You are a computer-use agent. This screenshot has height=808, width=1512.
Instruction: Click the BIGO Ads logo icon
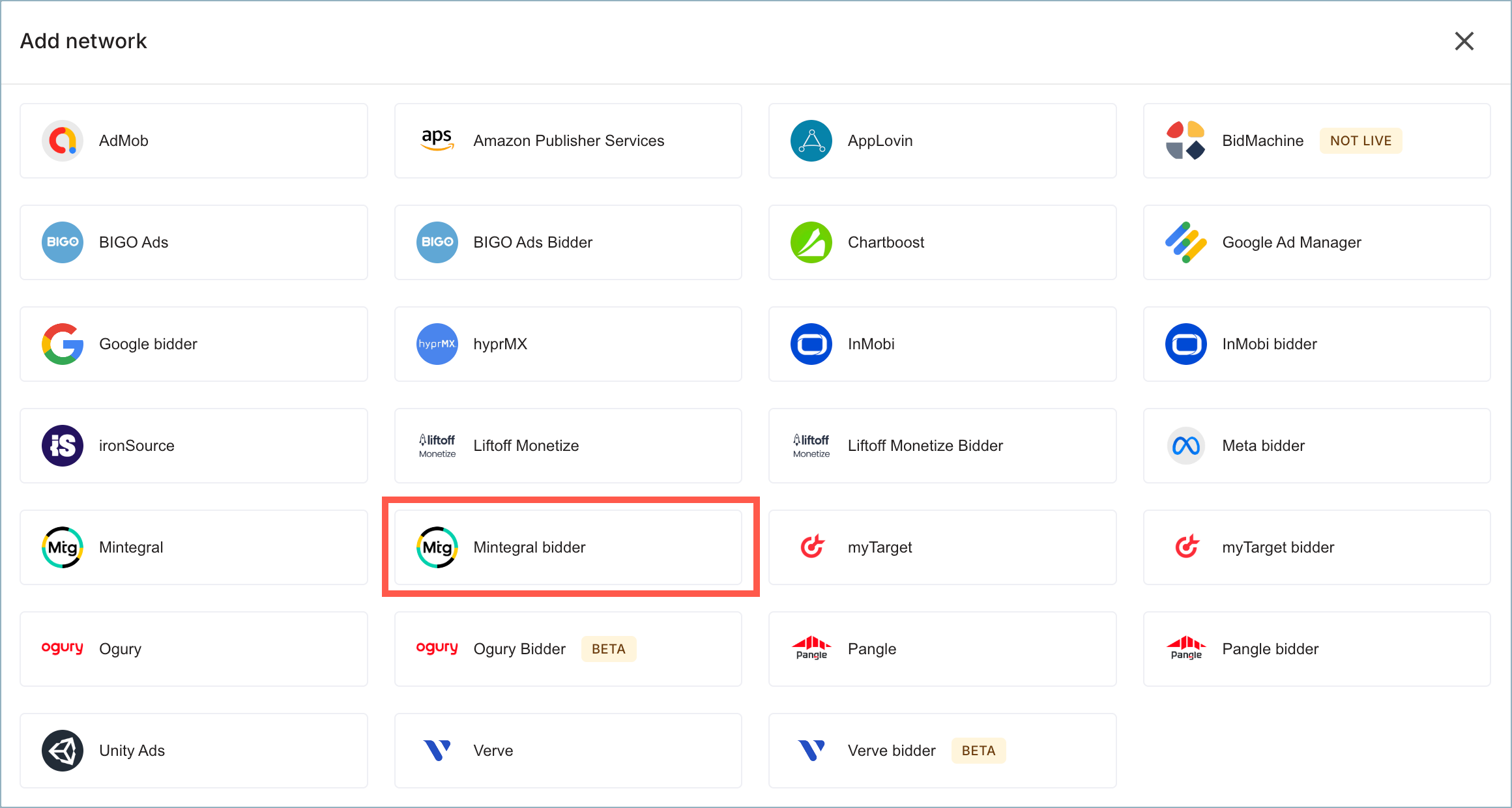click(63, 242)
